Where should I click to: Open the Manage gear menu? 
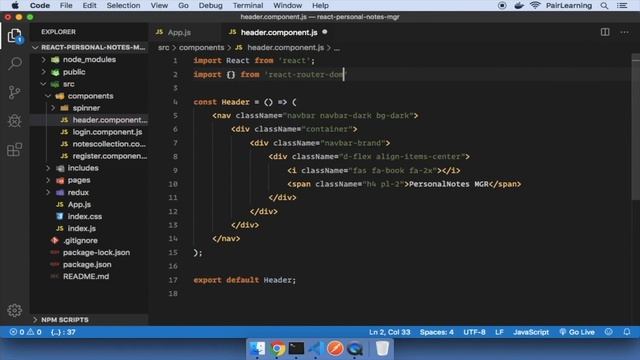15,311
